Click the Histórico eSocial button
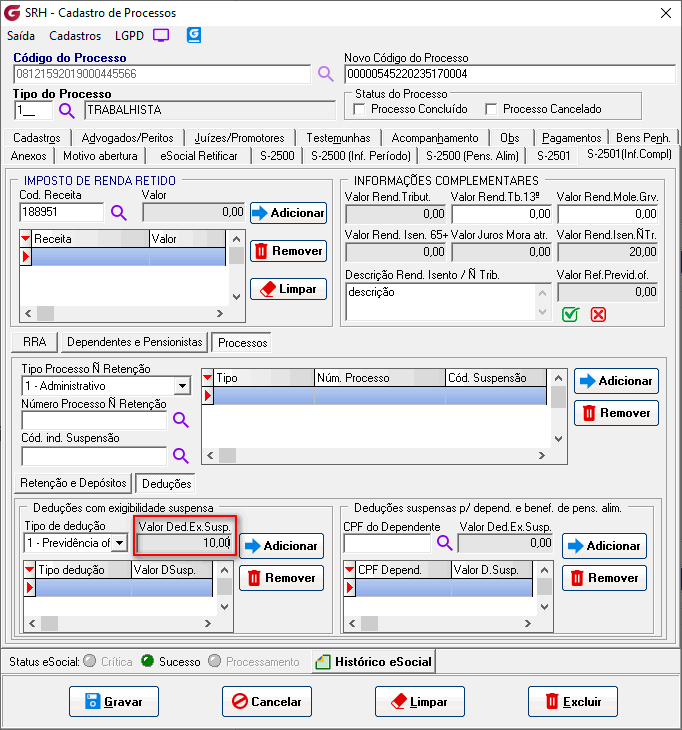Image resolution: width=682 pixels, height=730 pixels. point(373,661)
